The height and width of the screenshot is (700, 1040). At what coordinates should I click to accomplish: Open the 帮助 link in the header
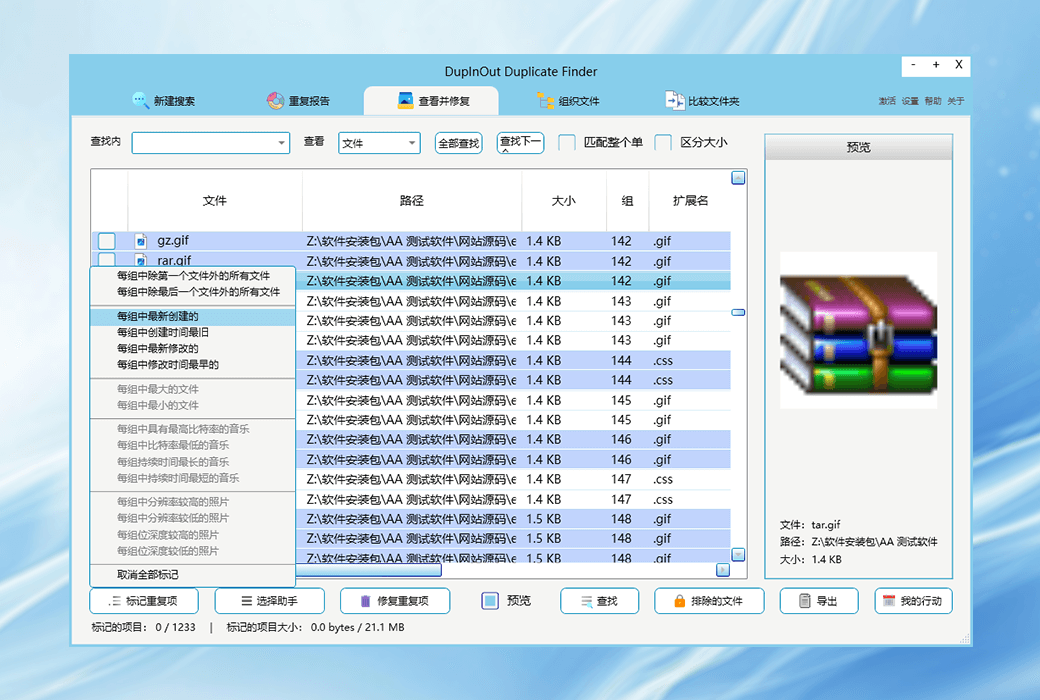[x=933, y=101]
